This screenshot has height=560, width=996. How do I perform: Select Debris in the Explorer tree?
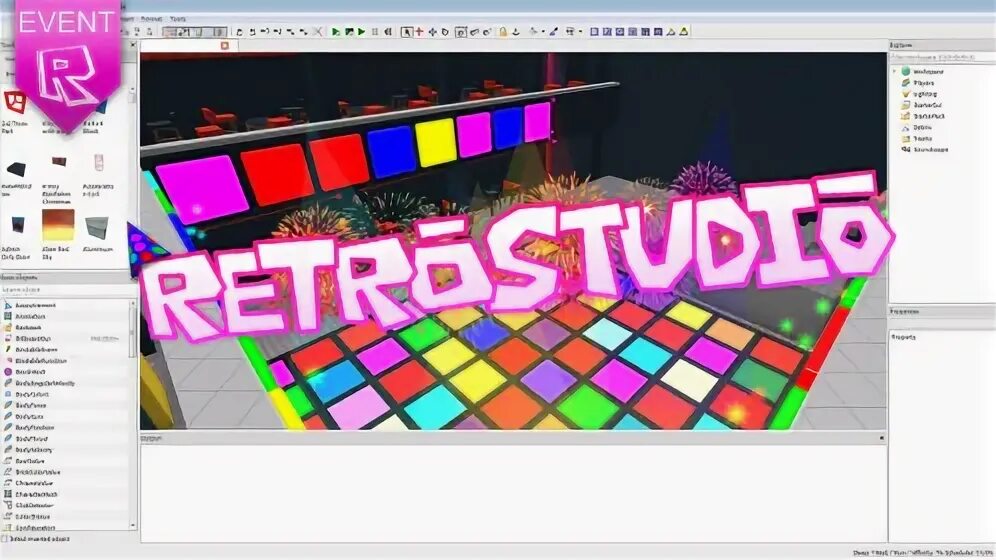tap(922, 127)
